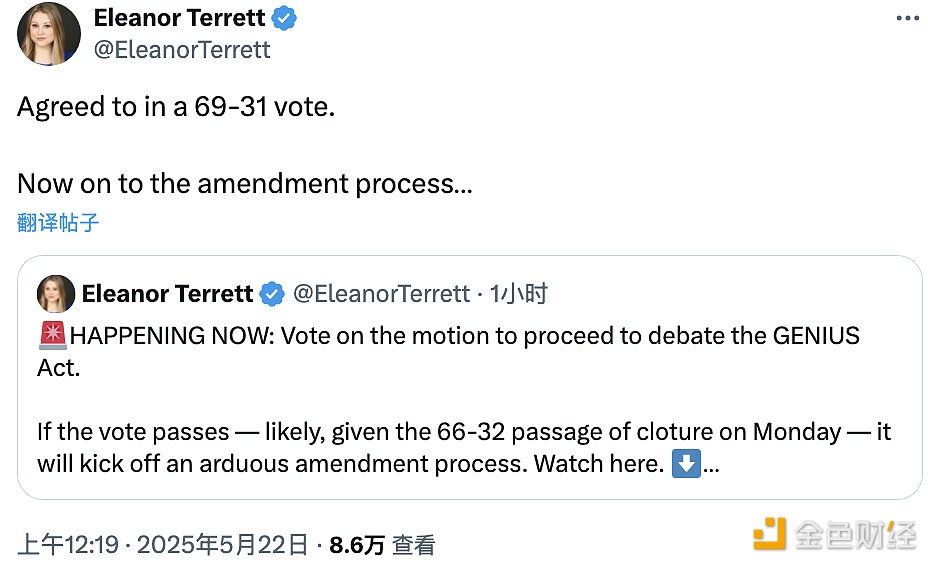Viewport: 928px width, 562px height.
Task: Open the more options ellipsis menu
Action: 906,18
